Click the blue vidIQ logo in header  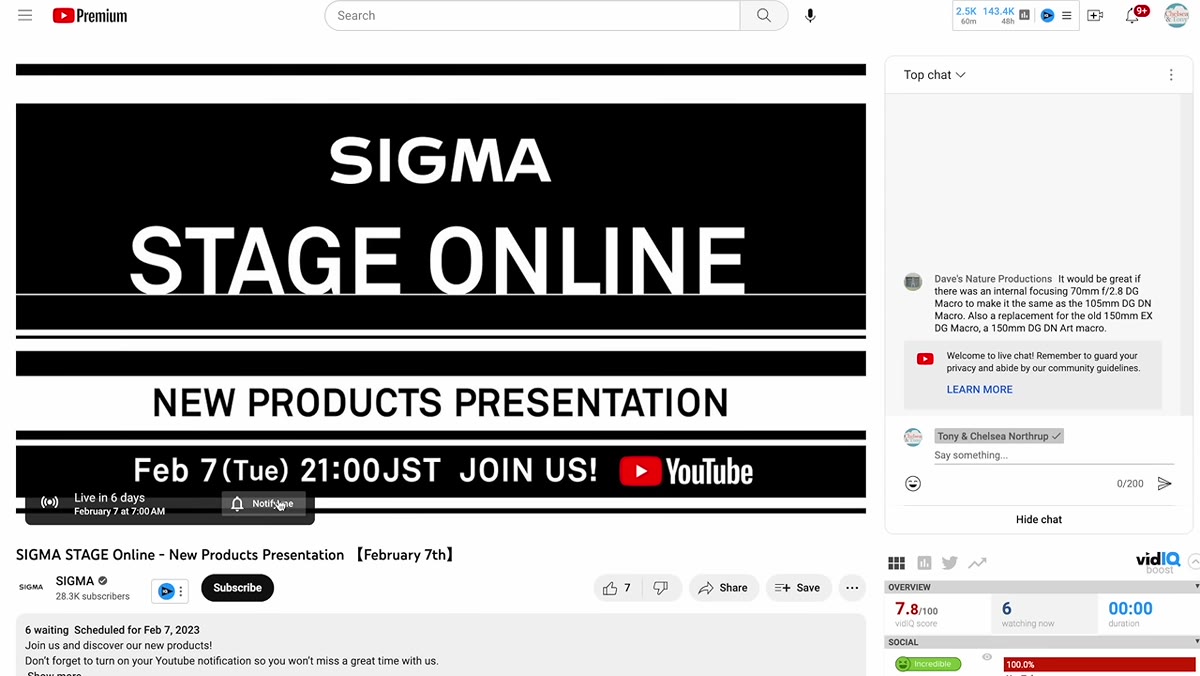click(1047, 16)
